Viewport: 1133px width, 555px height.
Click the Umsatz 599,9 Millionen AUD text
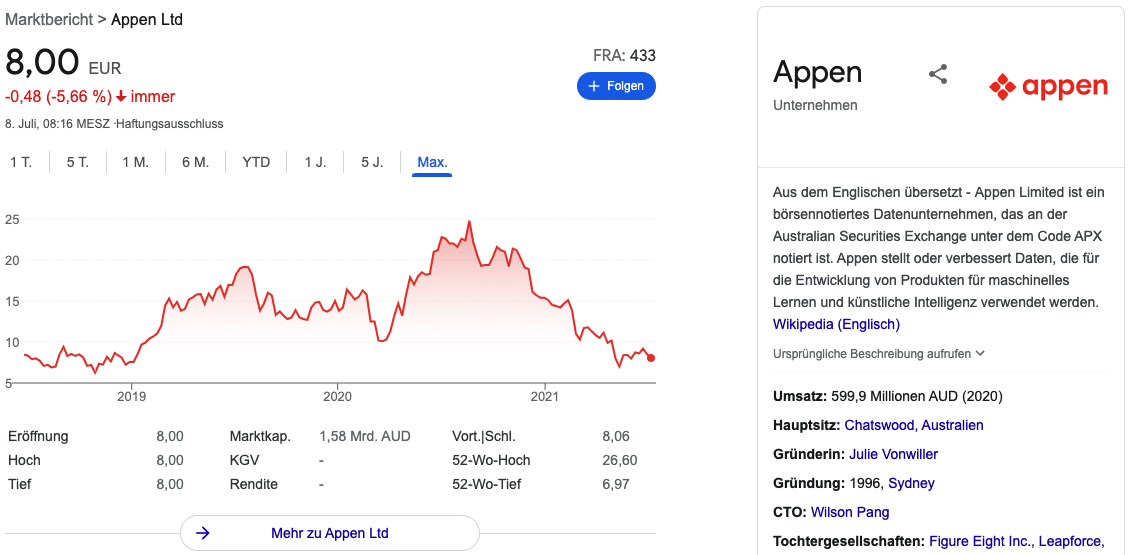point(888,396)
